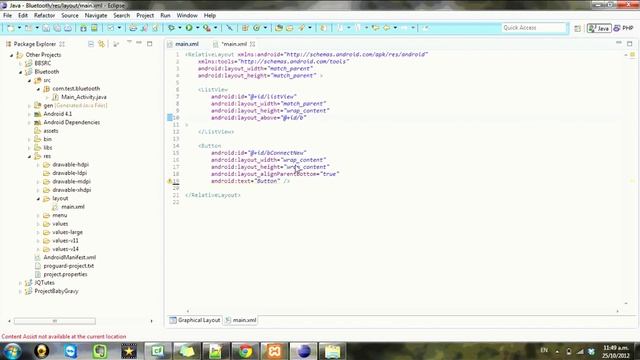Click the New file toolbar icon

pos(11,28)
